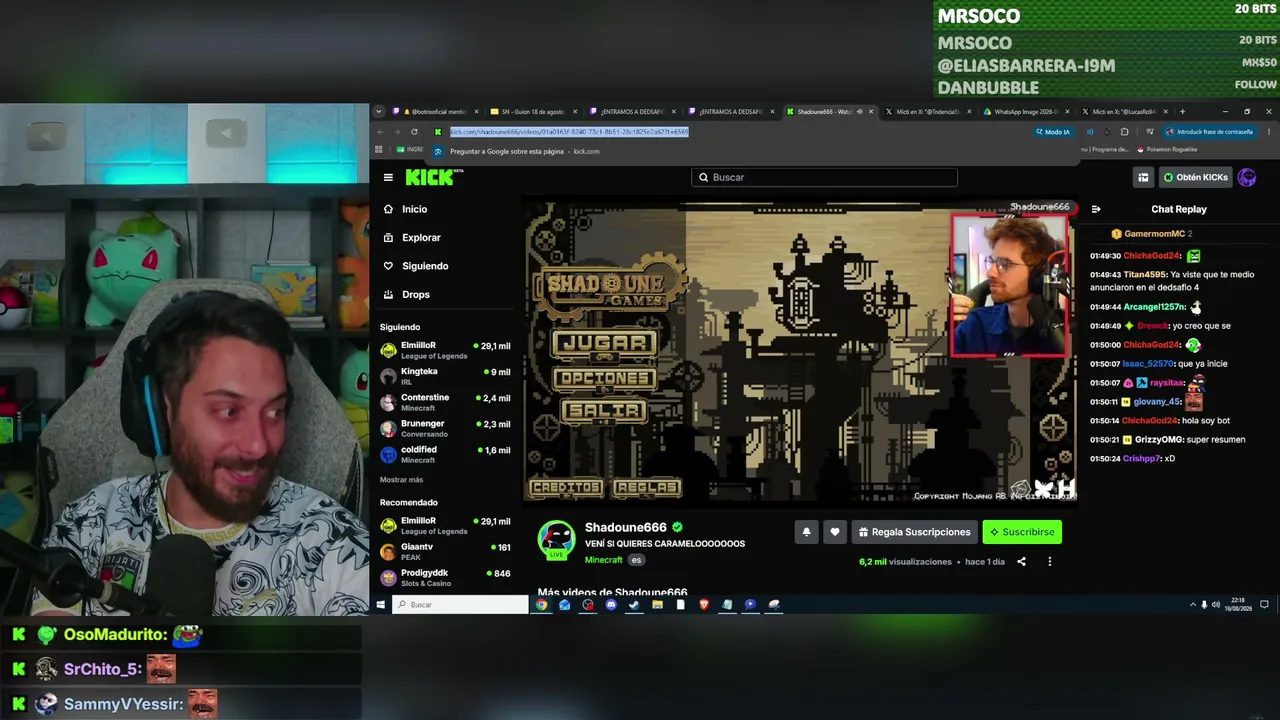The image size is (1280, 720).
Task: Expand followed channels with Mostrar más
Action: click(401, 480)
